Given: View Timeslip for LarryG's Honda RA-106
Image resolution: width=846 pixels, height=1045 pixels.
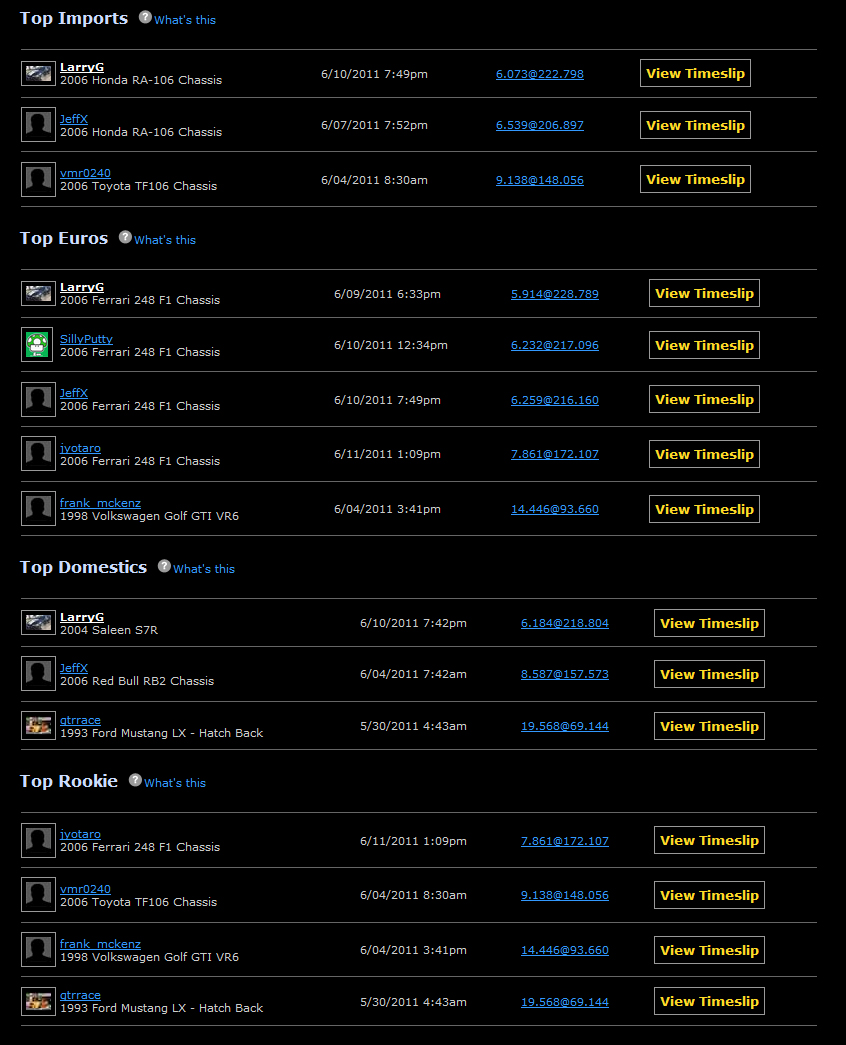Looking at the screenshot, I should [695, 73].
